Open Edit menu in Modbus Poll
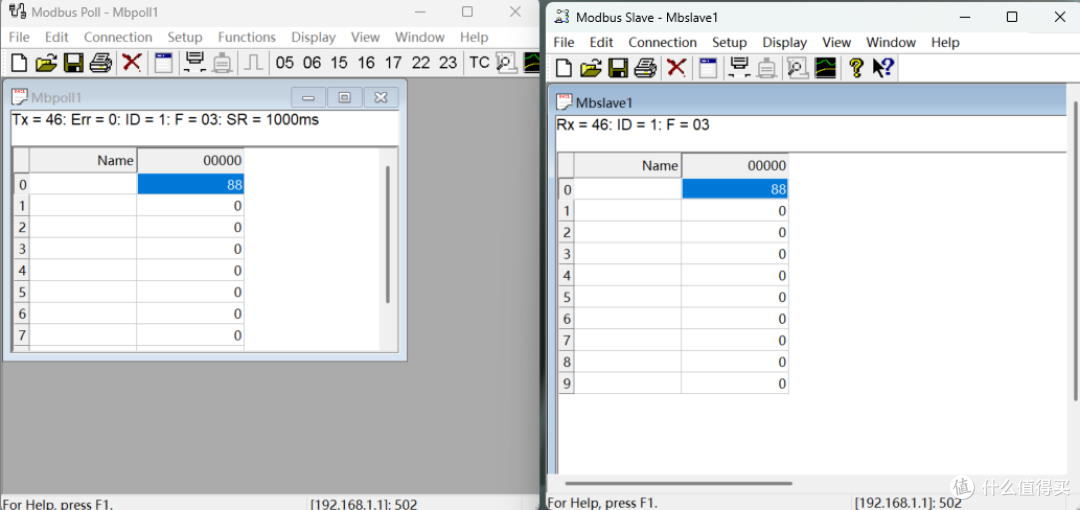 point(57,37)
